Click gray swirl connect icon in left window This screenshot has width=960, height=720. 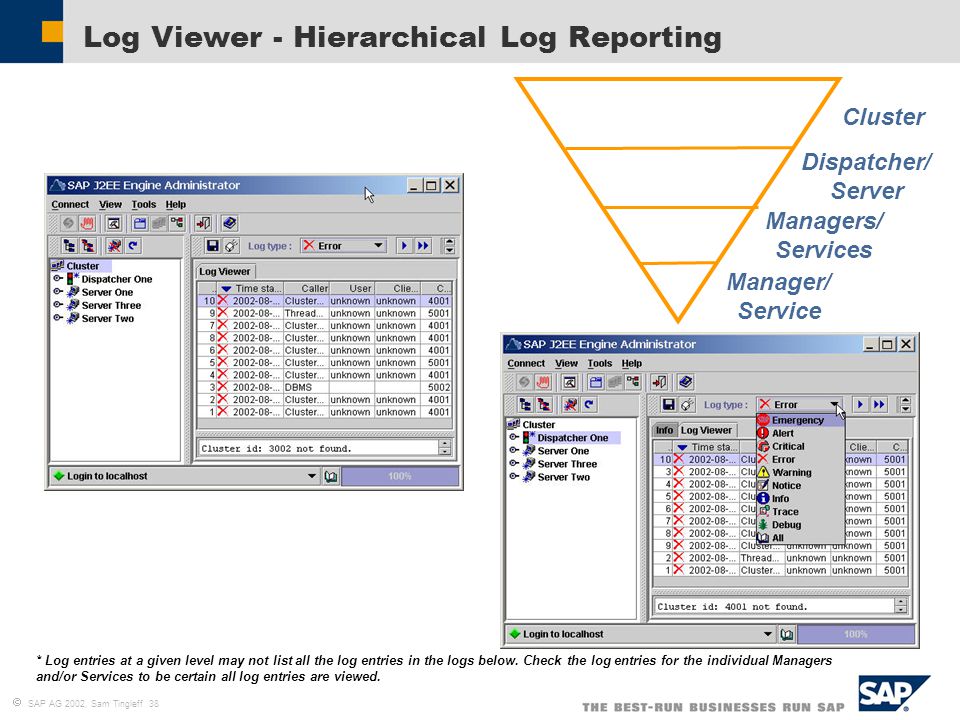[x=67, y=223]
